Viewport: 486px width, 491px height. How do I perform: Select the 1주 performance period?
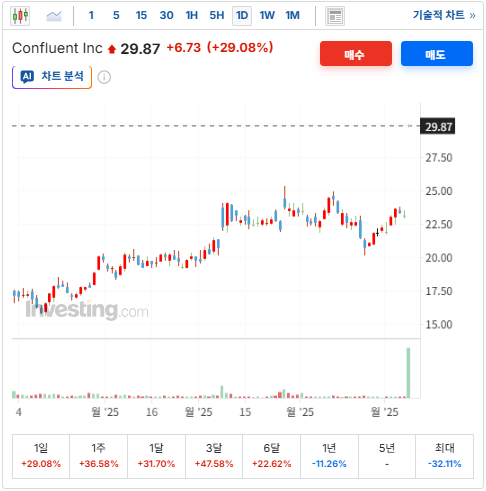[99, 456]
